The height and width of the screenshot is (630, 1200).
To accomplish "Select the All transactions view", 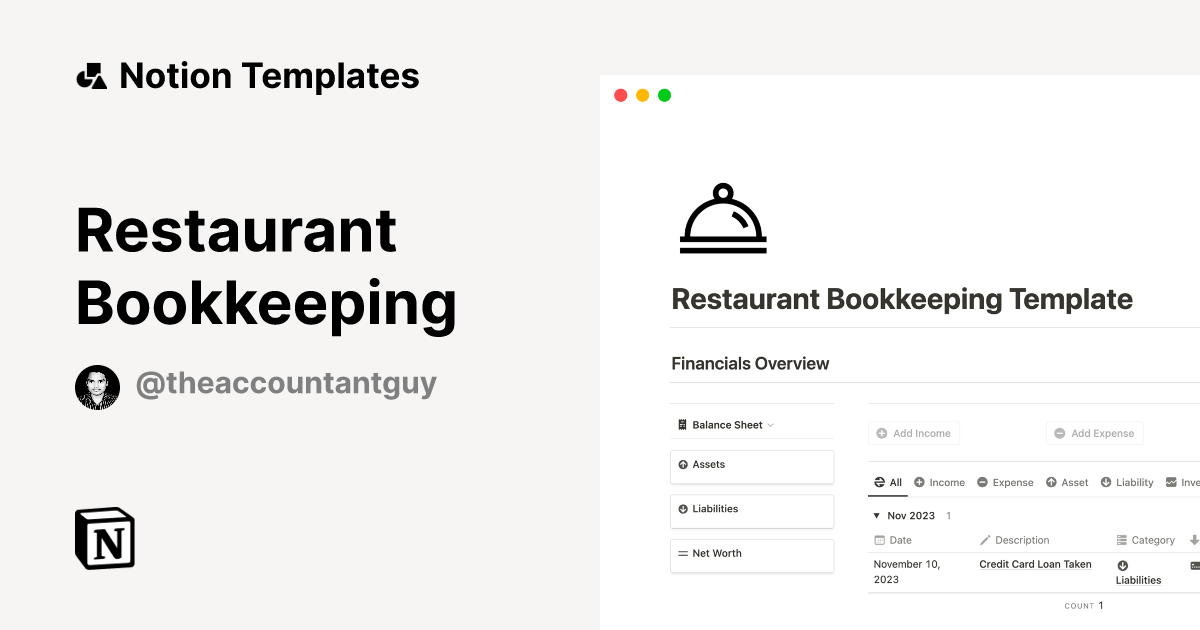I will click(x=887, y=481).
